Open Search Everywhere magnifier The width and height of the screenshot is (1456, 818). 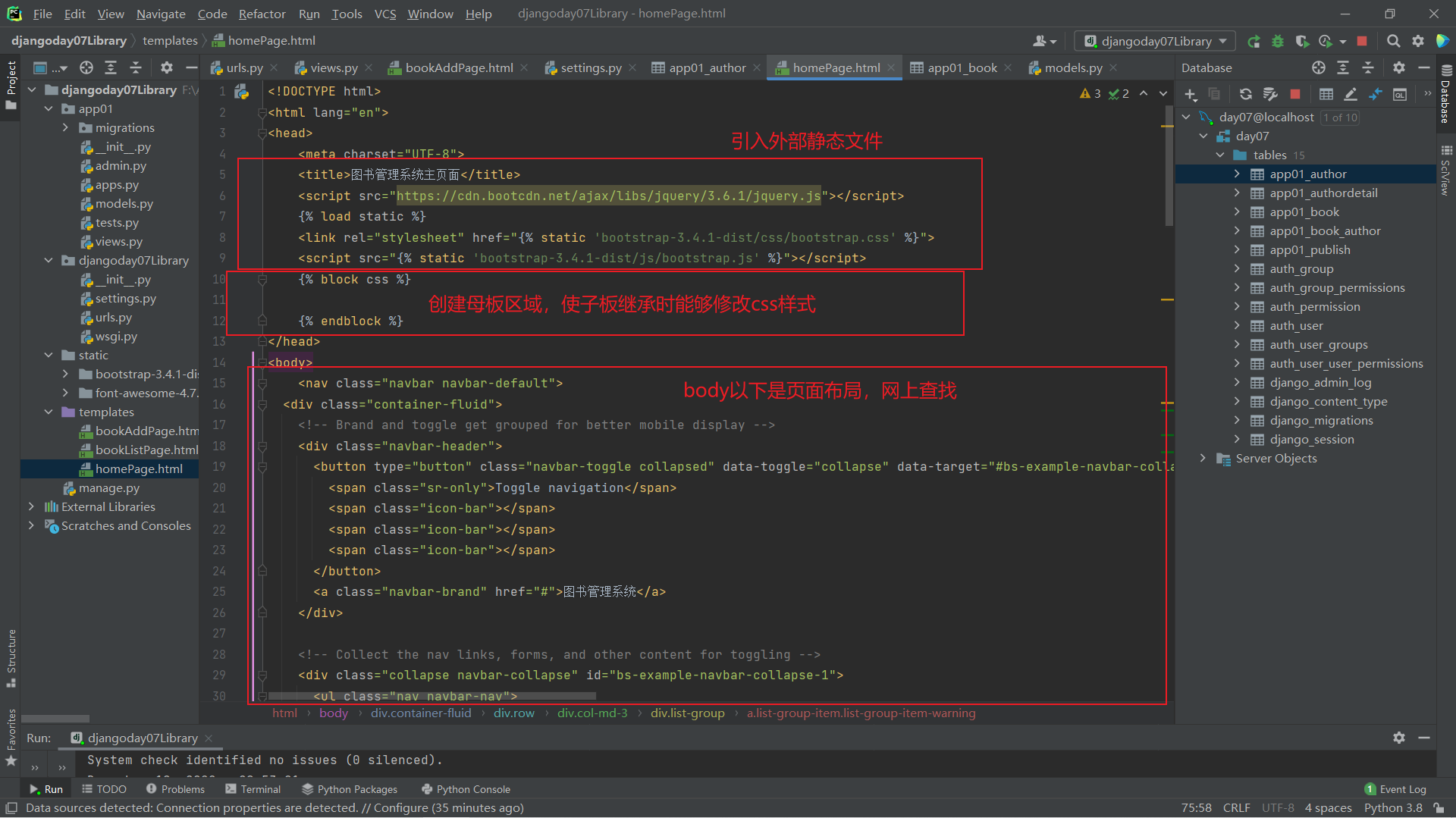[x=1393, y=42]
